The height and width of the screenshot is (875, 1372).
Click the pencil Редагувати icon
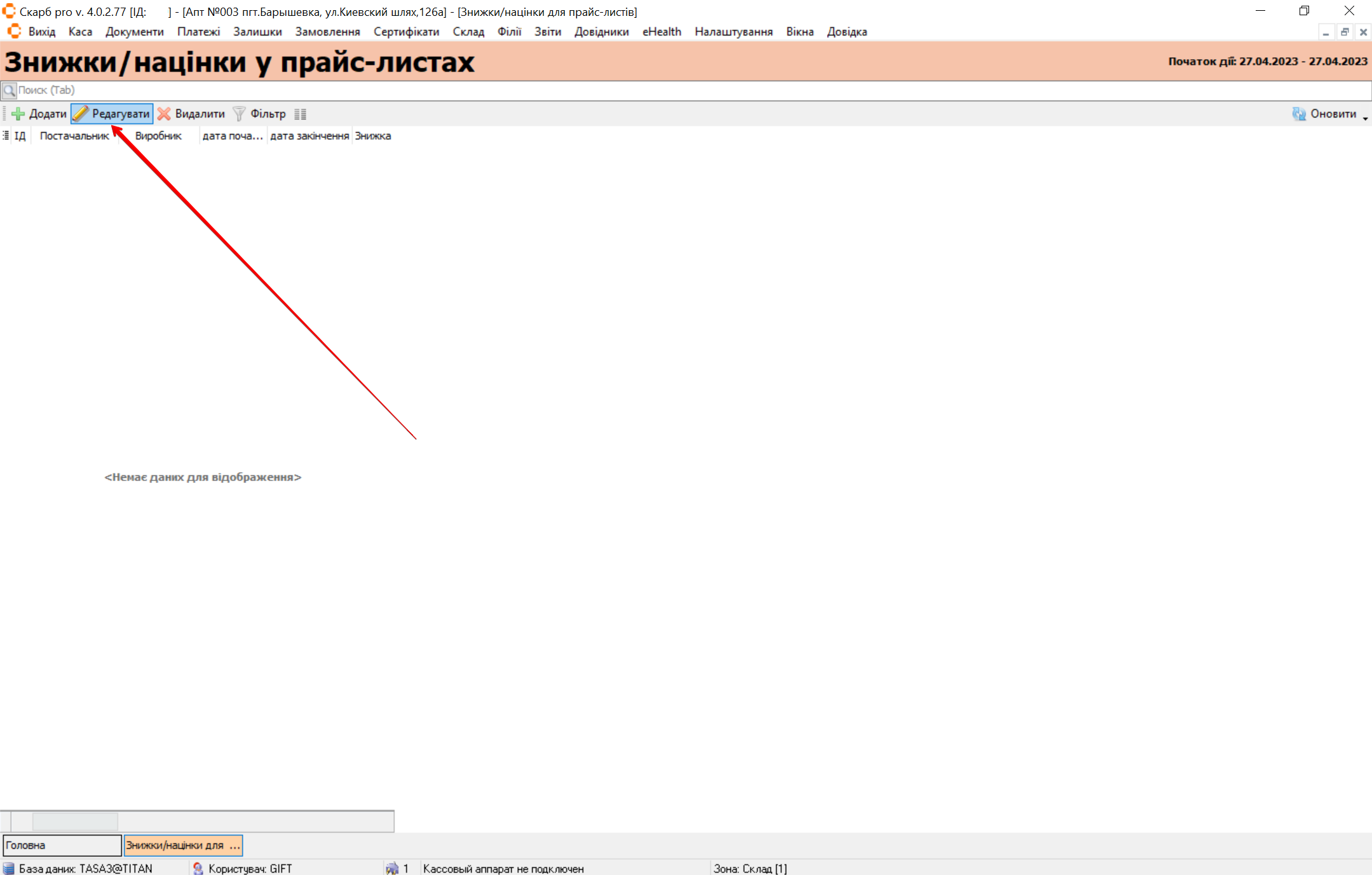tap(80, 114)
